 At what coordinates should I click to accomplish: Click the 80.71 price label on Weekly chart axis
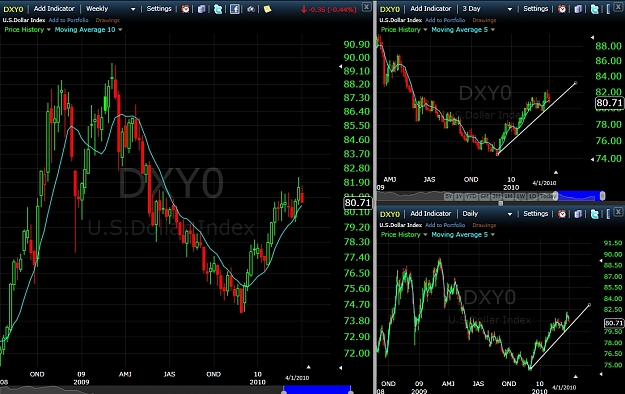(358, 203)
